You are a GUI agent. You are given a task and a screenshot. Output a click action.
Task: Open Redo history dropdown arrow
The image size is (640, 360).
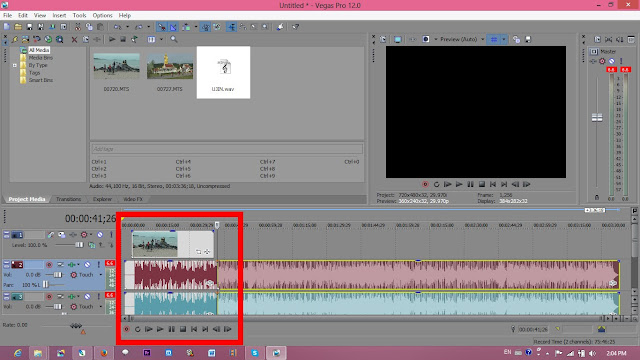point(149,27)
